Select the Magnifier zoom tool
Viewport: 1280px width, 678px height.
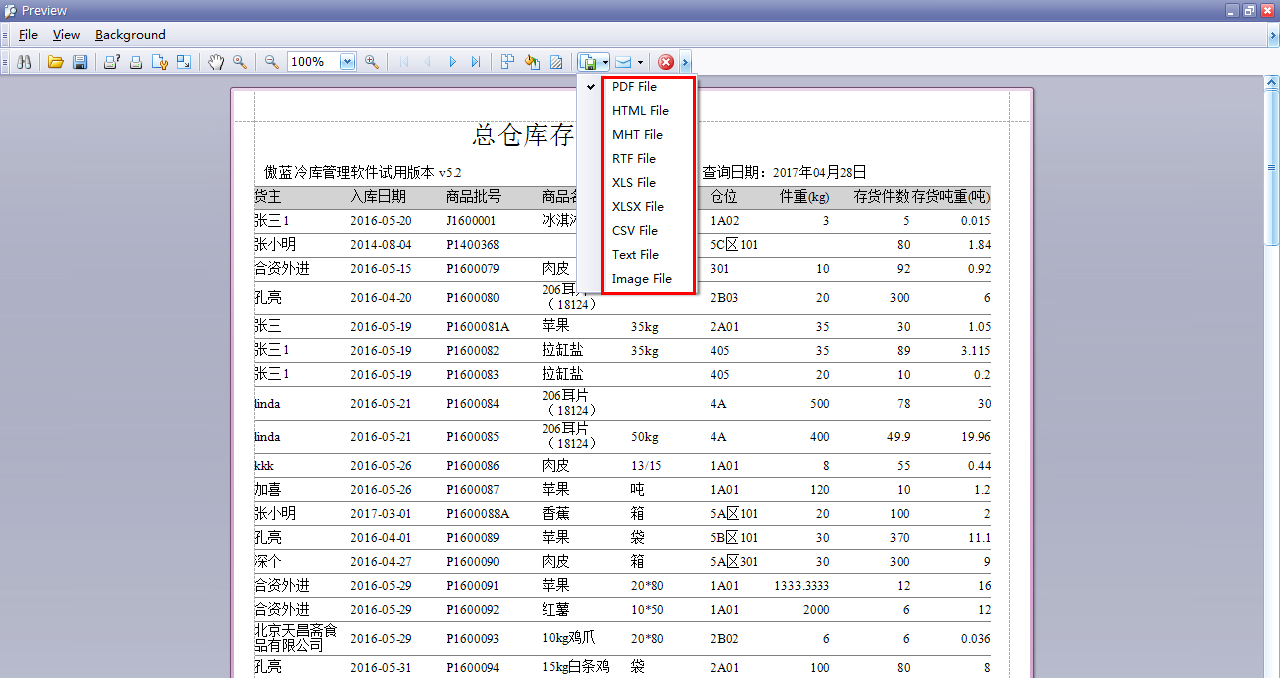[239, 61]
